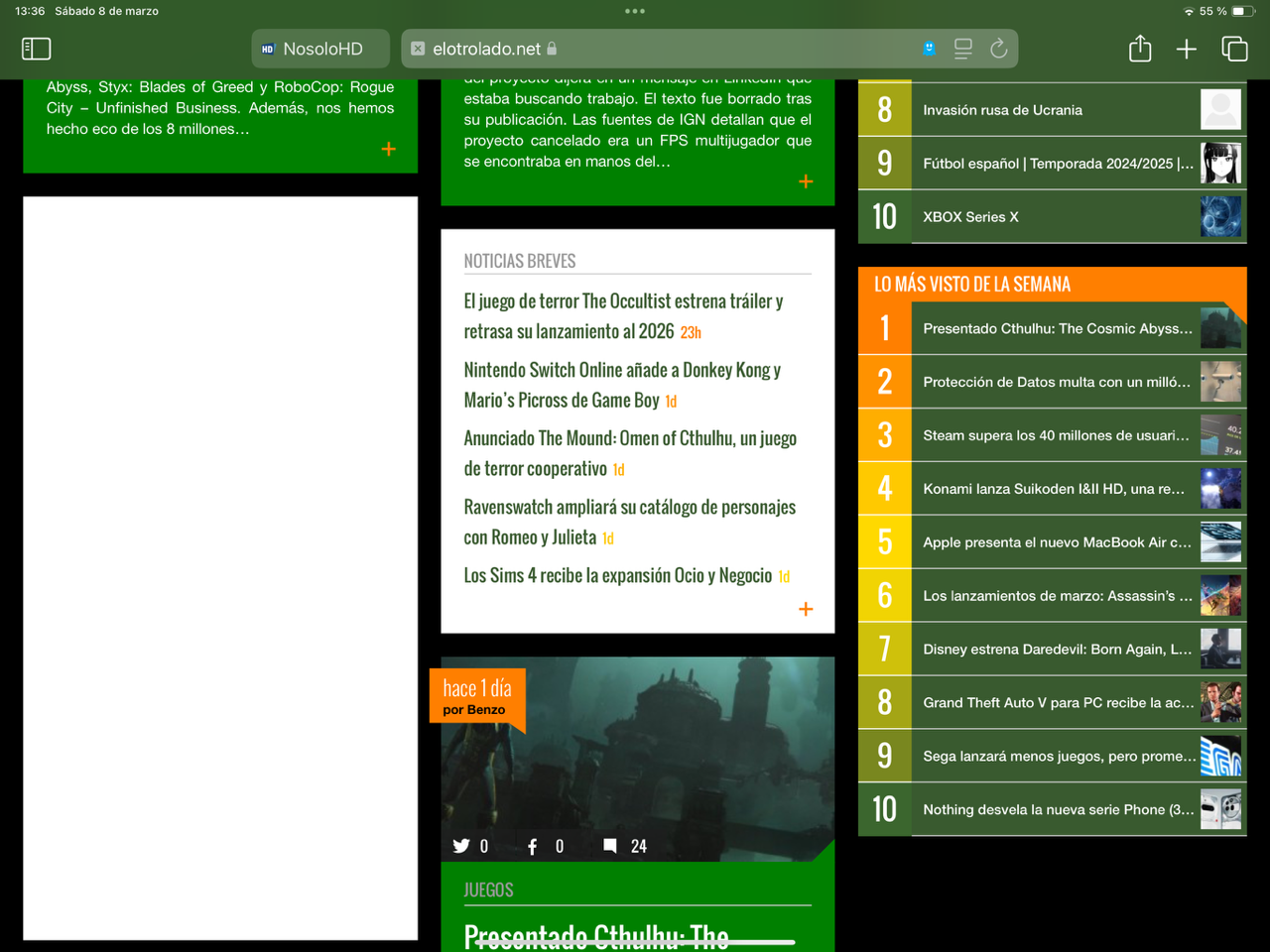The image size is (1270, 952).
Task: Open Disney estrena Daredevil: Born Again item
Action: (x=1058, y=650)
